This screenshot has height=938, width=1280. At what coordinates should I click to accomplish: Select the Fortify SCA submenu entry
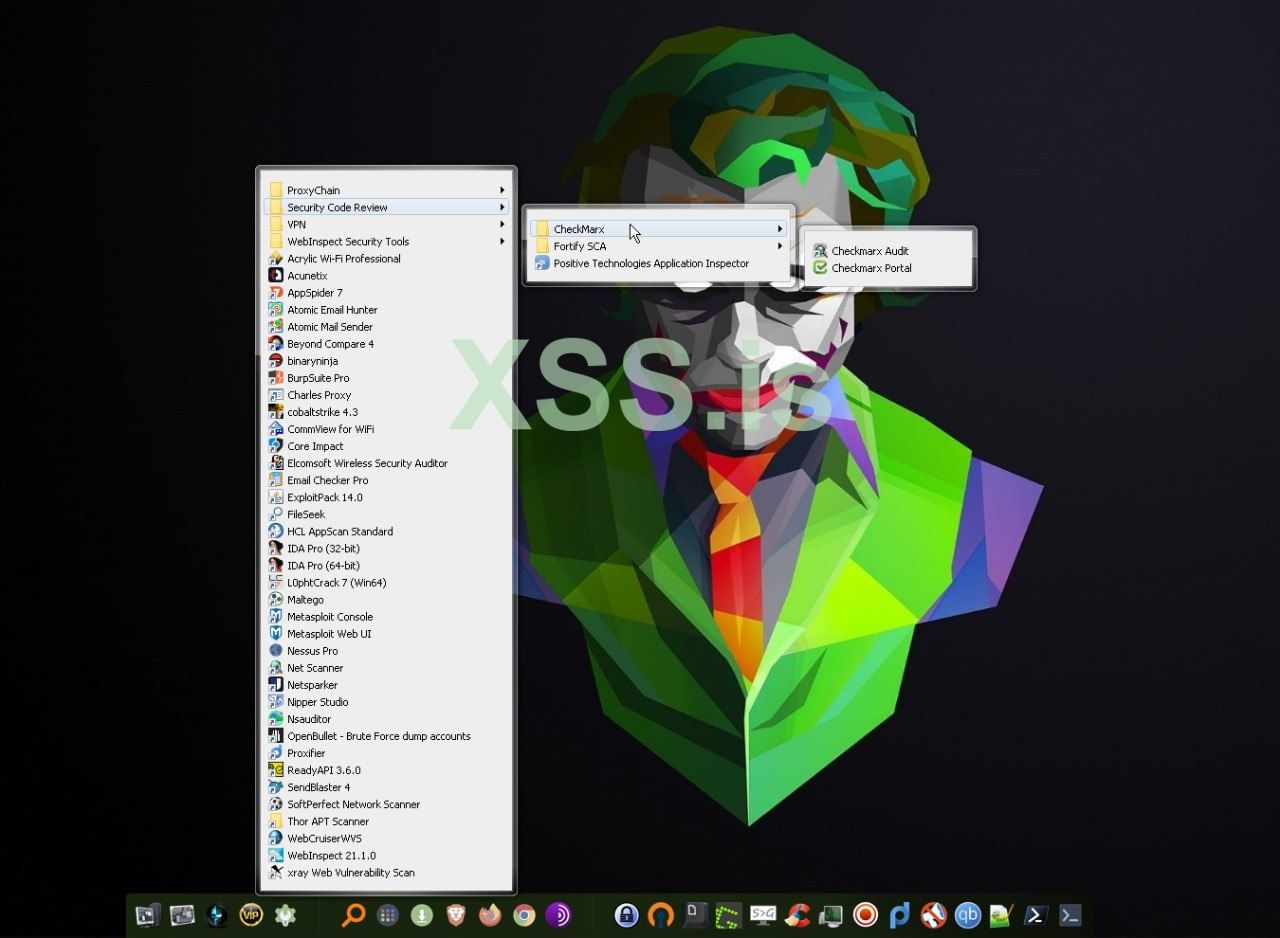(658, 246)
